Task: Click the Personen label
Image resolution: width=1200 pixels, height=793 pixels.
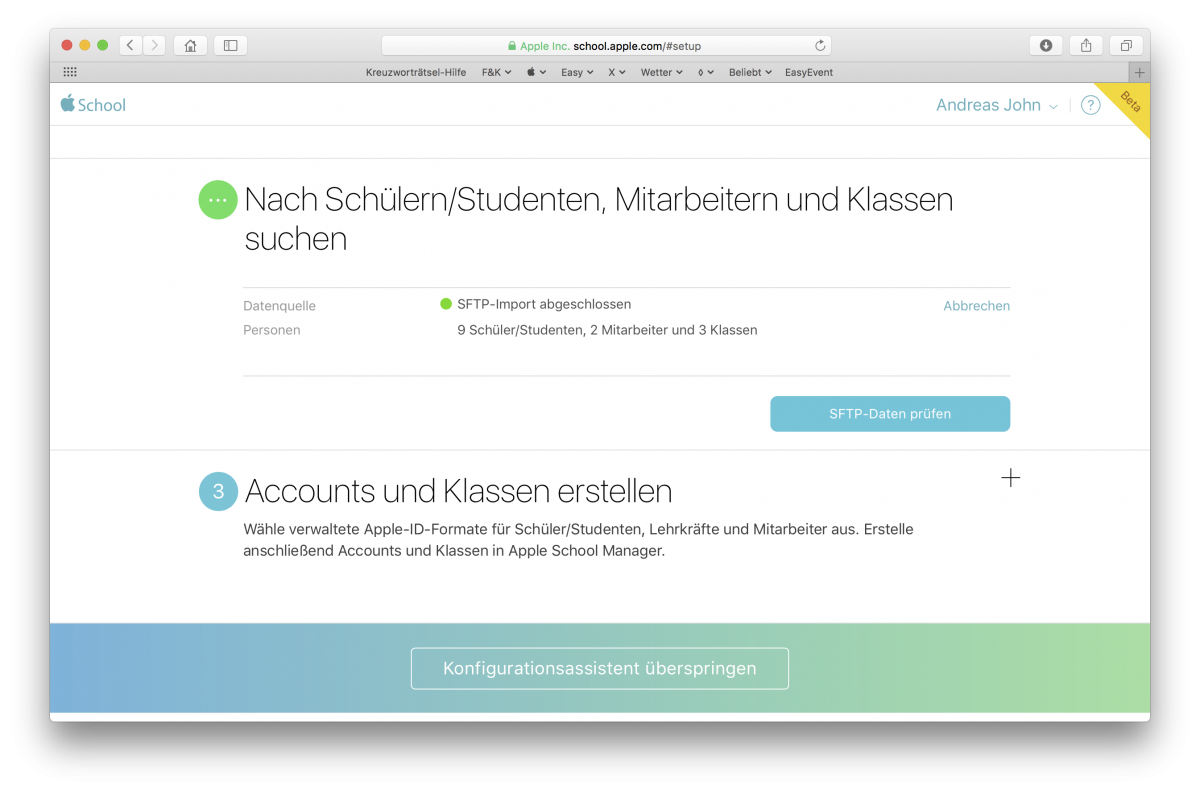Action: coord(271,330)
